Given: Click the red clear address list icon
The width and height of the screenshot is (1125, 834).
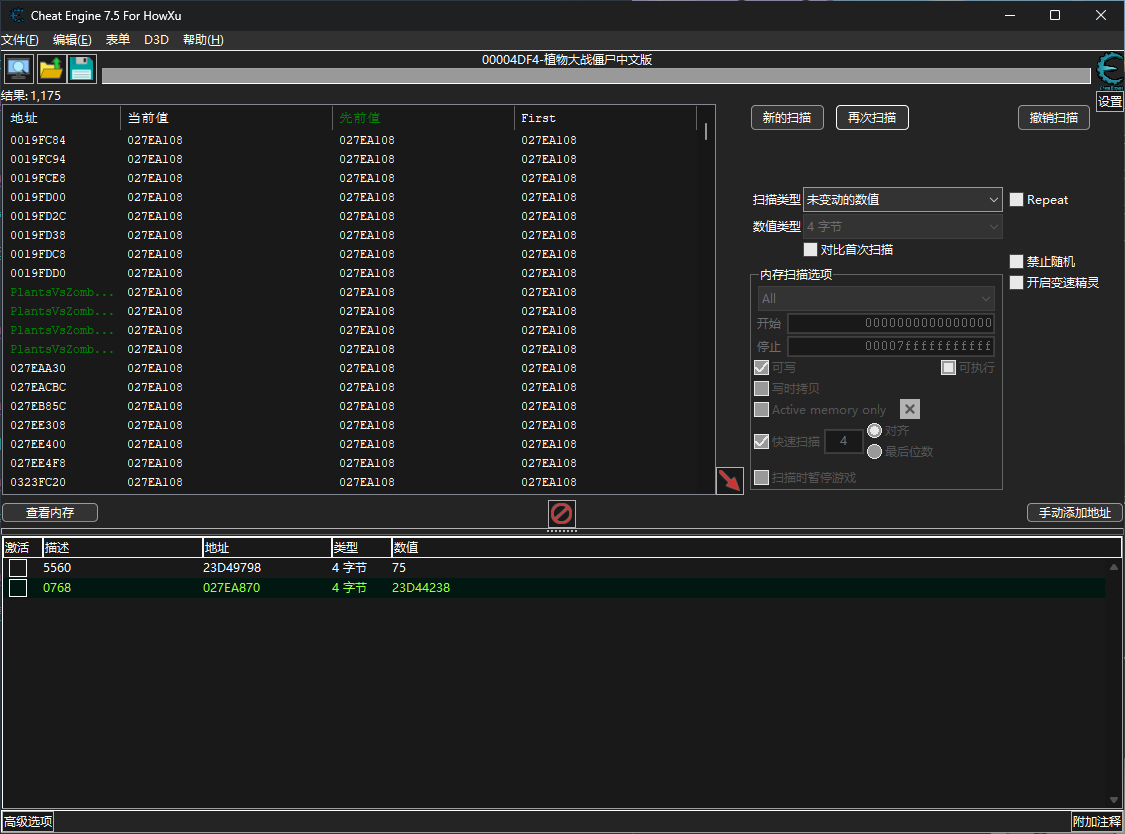Looking at the screenshot, I should point(562,514).
